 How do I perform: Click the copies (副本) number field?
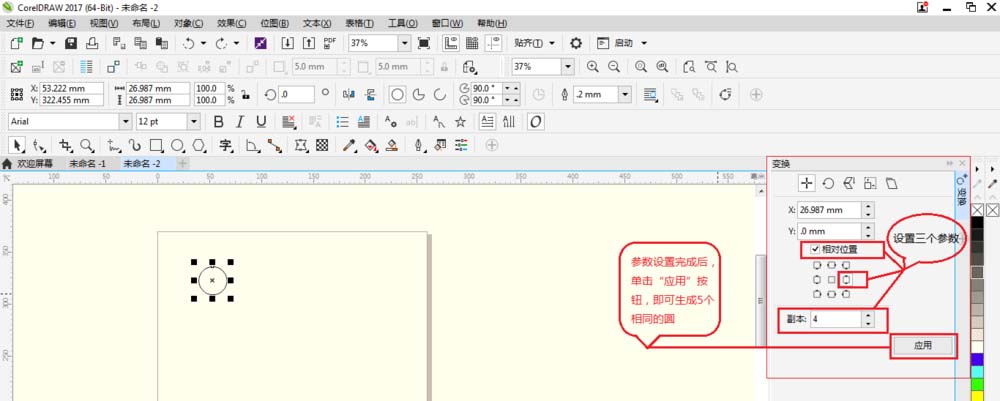click(835, 319)
